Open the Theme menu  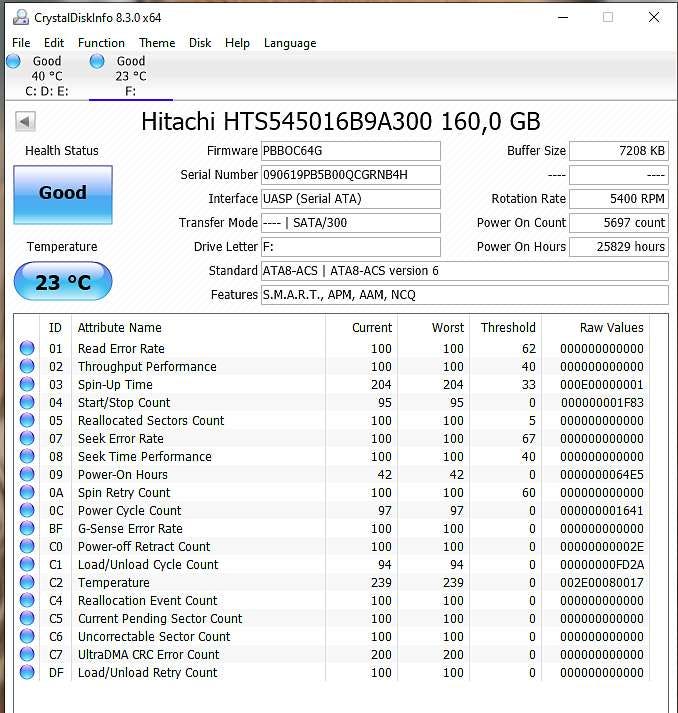point(157,43)
